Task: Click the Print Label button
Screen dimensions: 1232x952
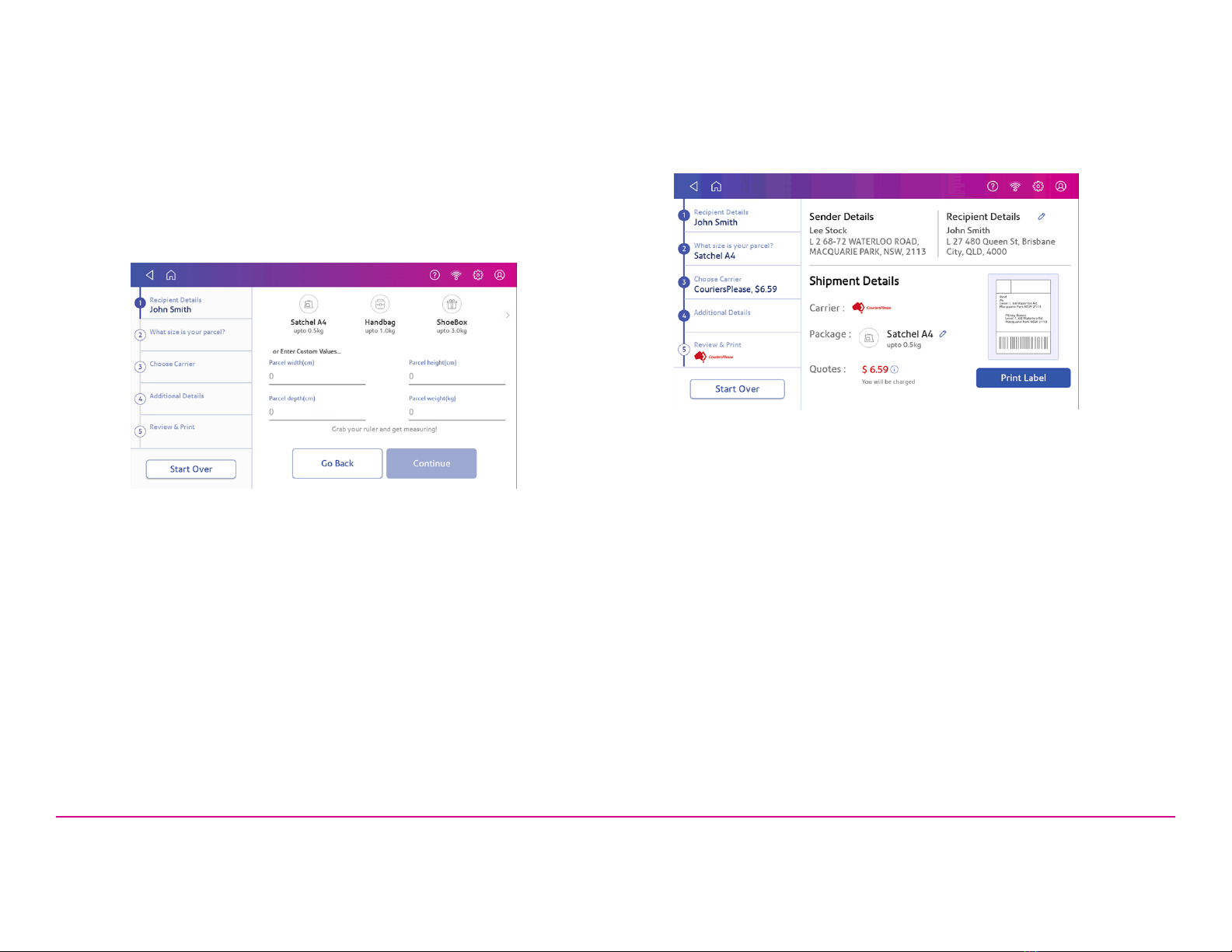Action: tap(1023, 378)
